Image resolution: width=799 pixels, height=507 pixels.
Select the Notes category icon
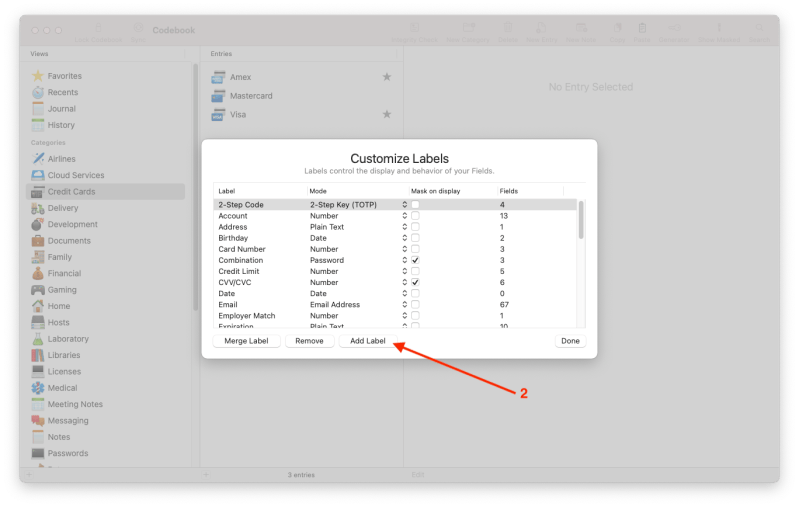click(38, 437)
